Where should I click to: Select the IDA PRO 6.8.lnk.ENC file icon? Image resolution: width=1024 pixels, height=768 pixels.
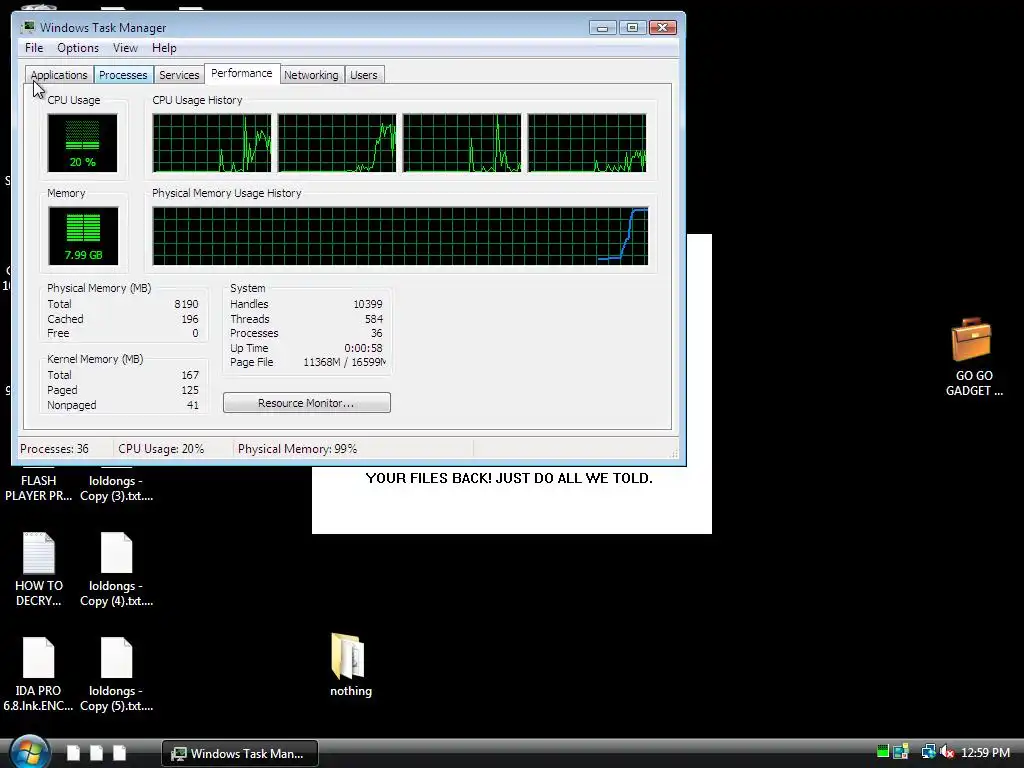[39, 658]
